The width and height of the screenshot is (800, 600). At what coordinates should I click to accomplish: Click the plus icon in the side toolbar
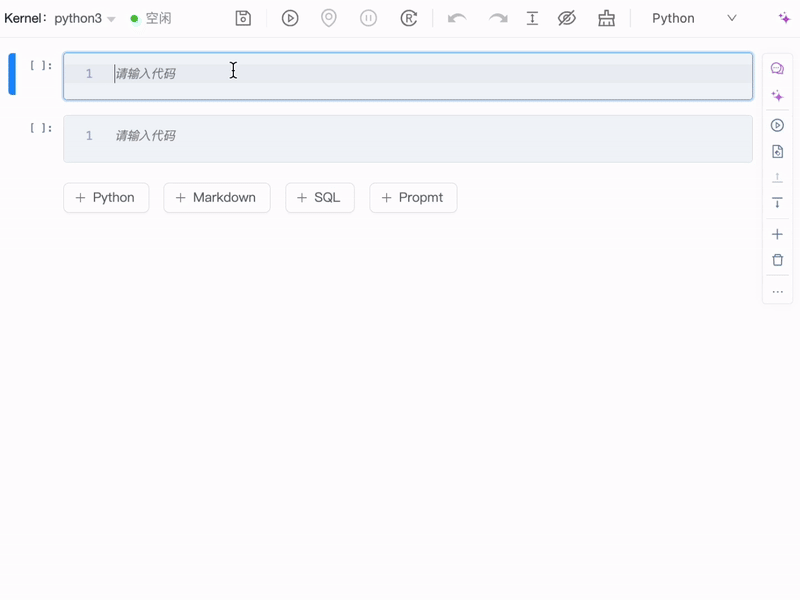777,234
